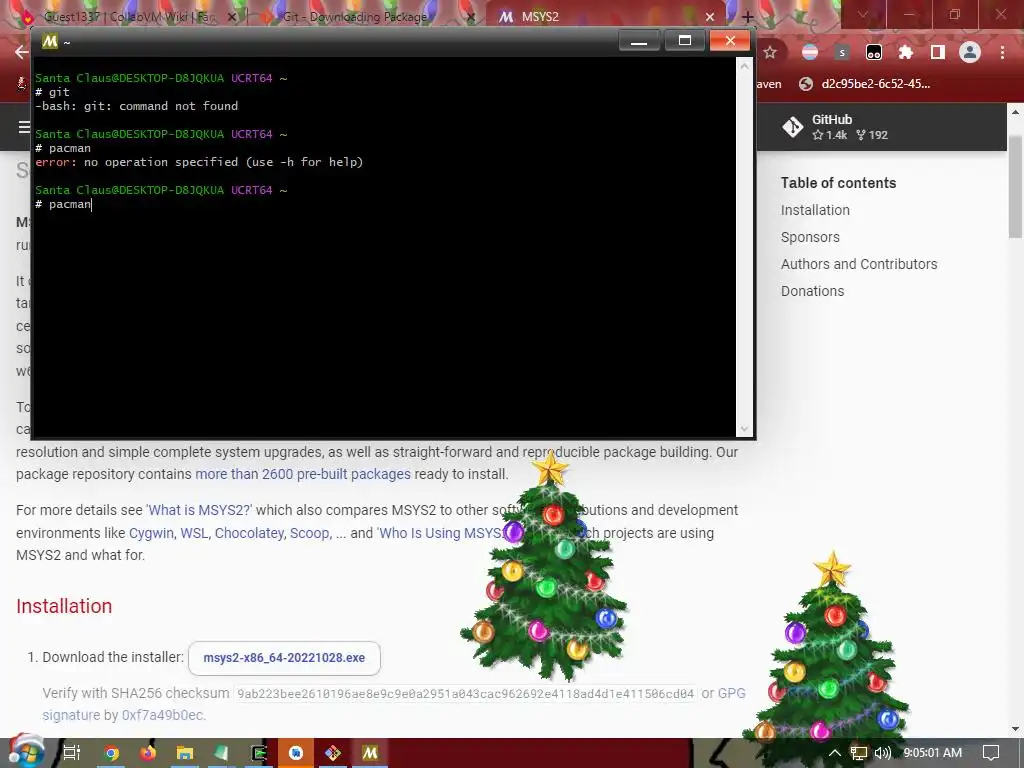Follow the Chocolatey link

pos(249,533)
